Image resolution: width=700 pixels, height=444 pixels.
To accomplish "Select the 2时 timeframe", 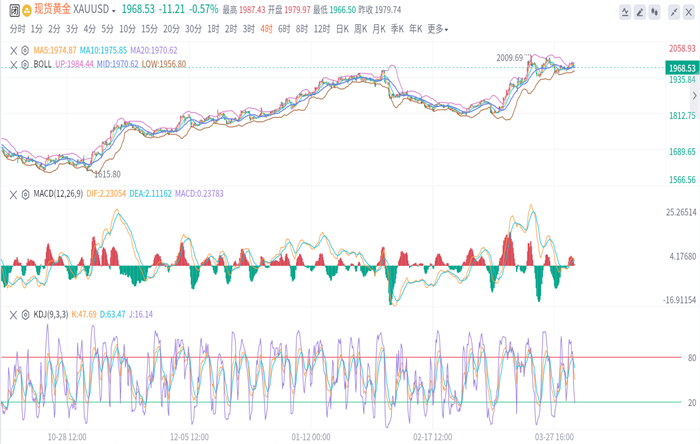I will click(231, 29).
